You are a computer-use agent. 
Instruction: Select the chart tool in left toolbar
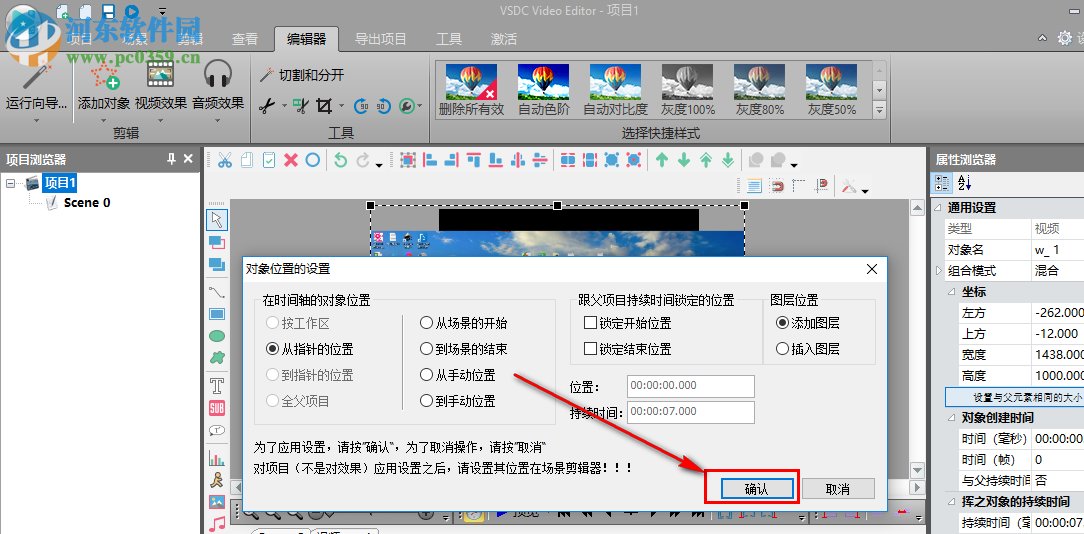(217, 457)
